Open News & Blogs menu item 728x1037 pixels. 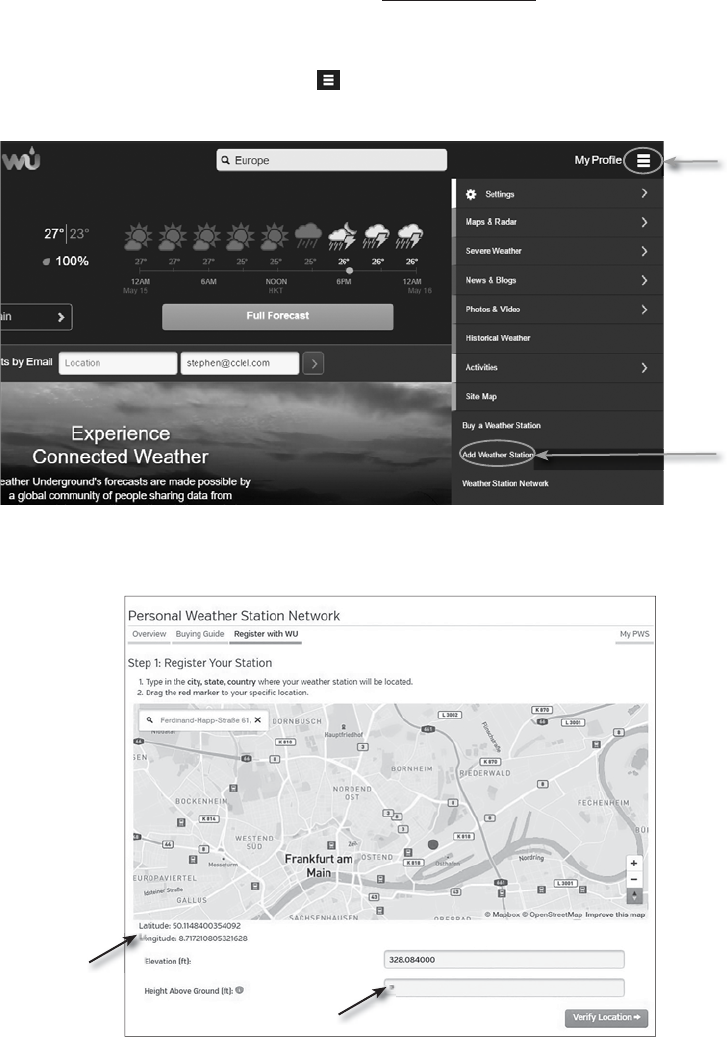(491, 280)
